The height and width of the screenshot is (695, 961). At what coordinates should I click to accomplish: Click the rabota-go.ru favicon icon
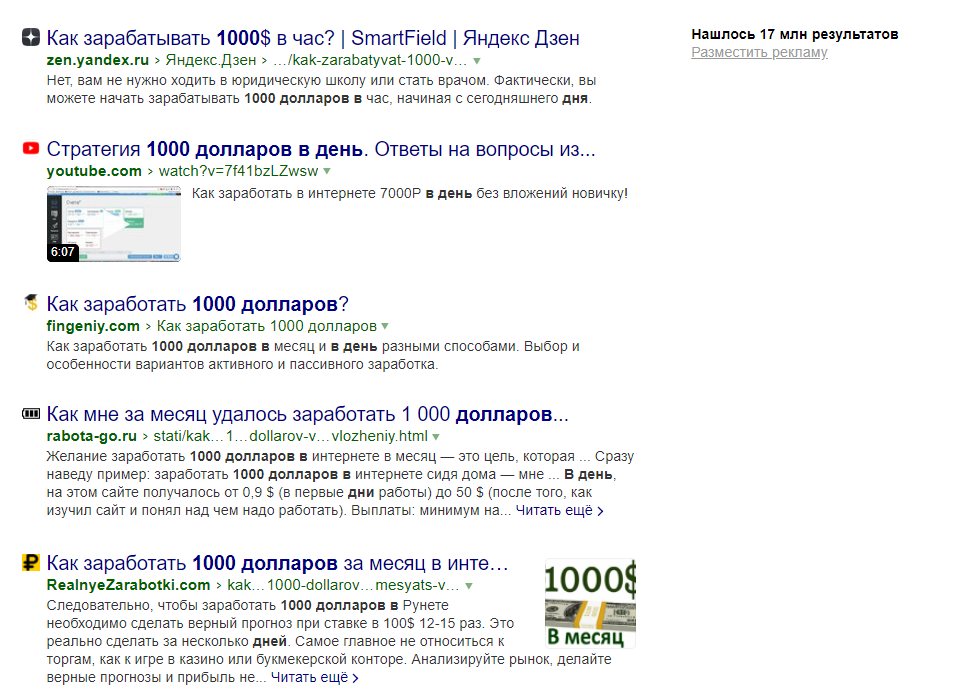click(31, 414)
